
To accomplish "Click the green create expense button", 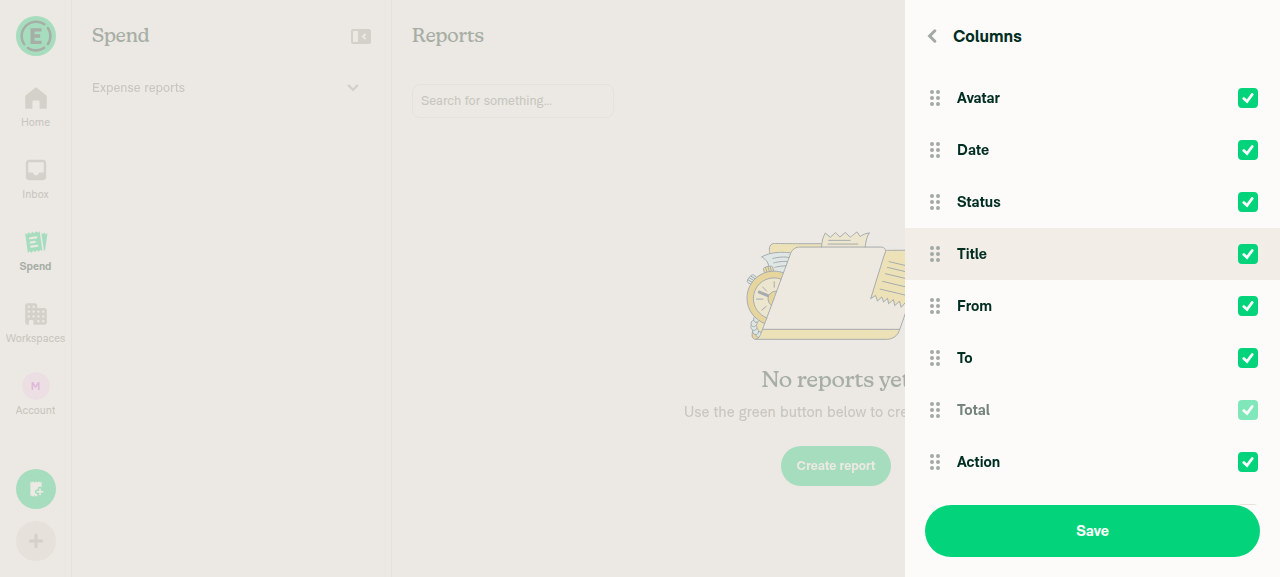I will [36, 489].
